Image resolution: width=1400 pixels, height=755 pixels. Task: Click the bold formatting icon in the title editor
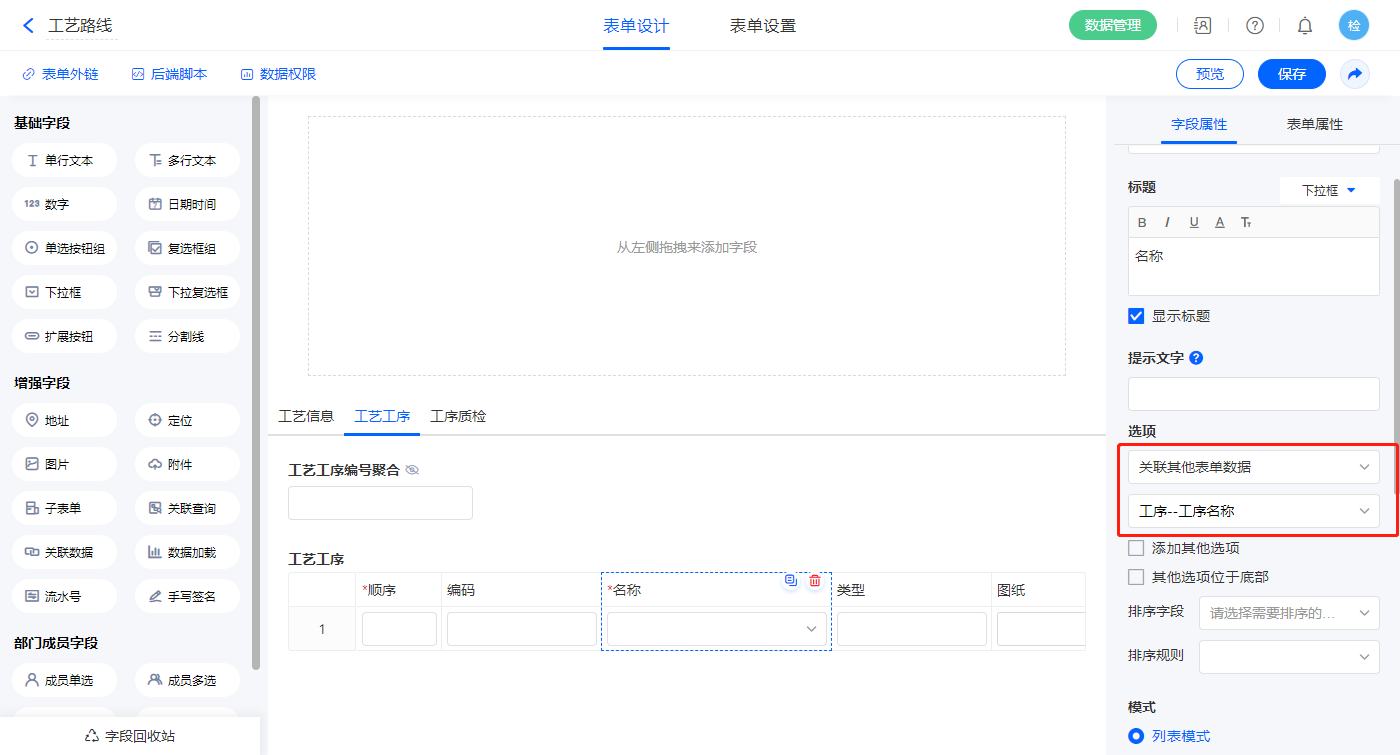click(1143, 222)
